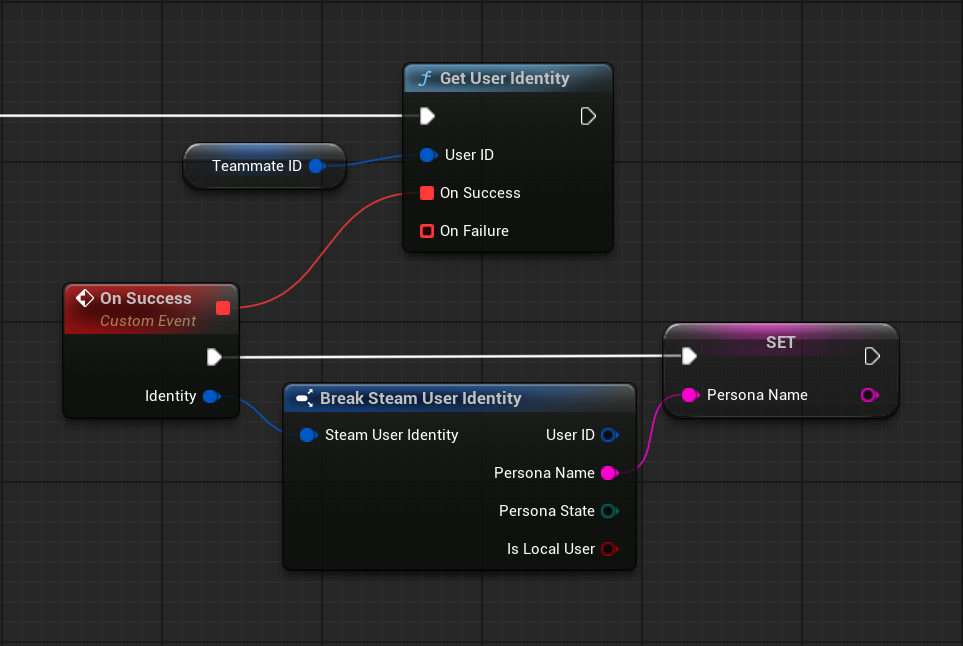The width and height of the screenshot is (963, 646).
Task: Click the magenta Persona Name output pin on Break node
Action: 609,473
